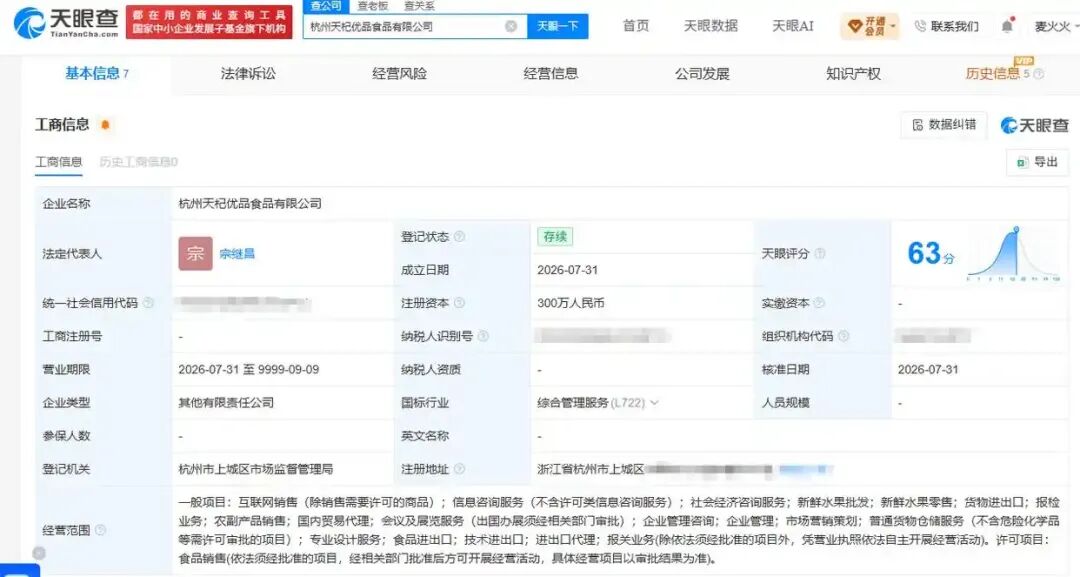Image resolution: width=1080 pixels, height=577 pixels.
Task: Click the 存续 status badge
Action: tap(555, 236)
